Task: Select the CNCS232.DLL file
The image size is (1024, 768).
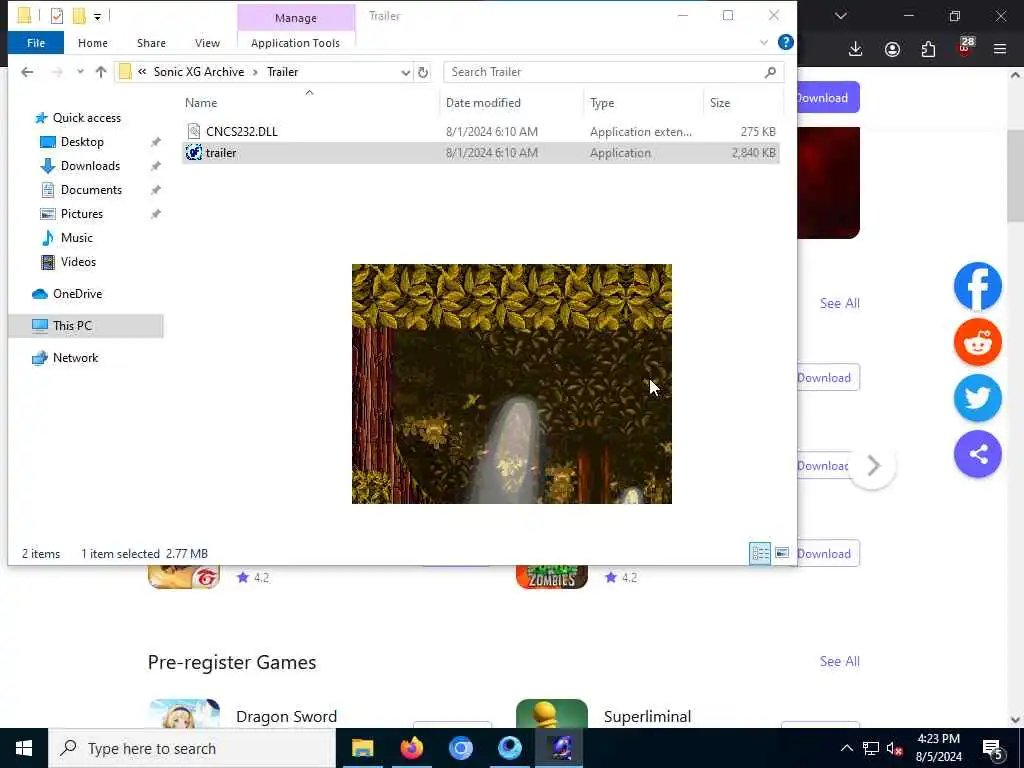Action: click(481, 131)
